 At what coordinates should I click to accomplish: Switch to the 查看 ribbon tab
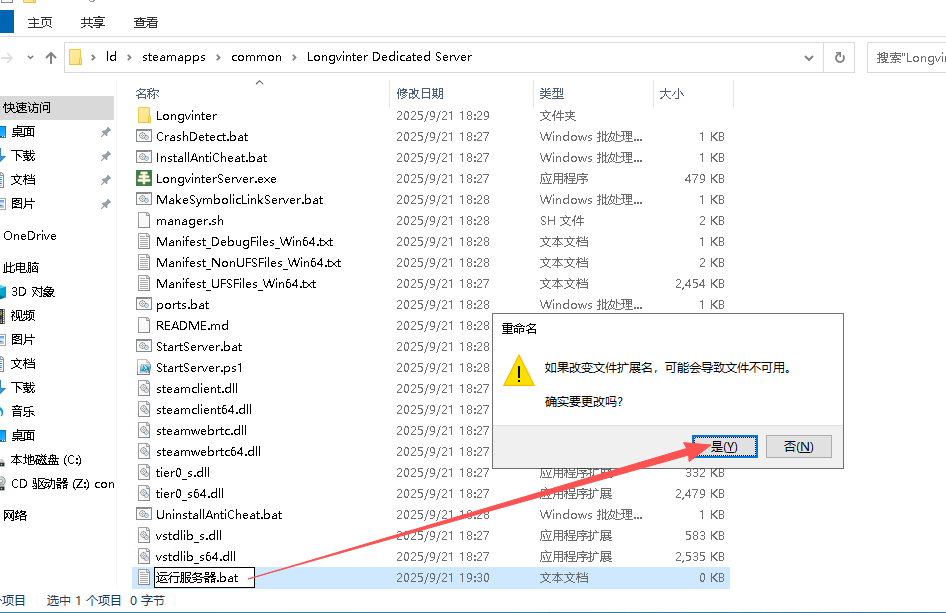click(x=146, y=22)
